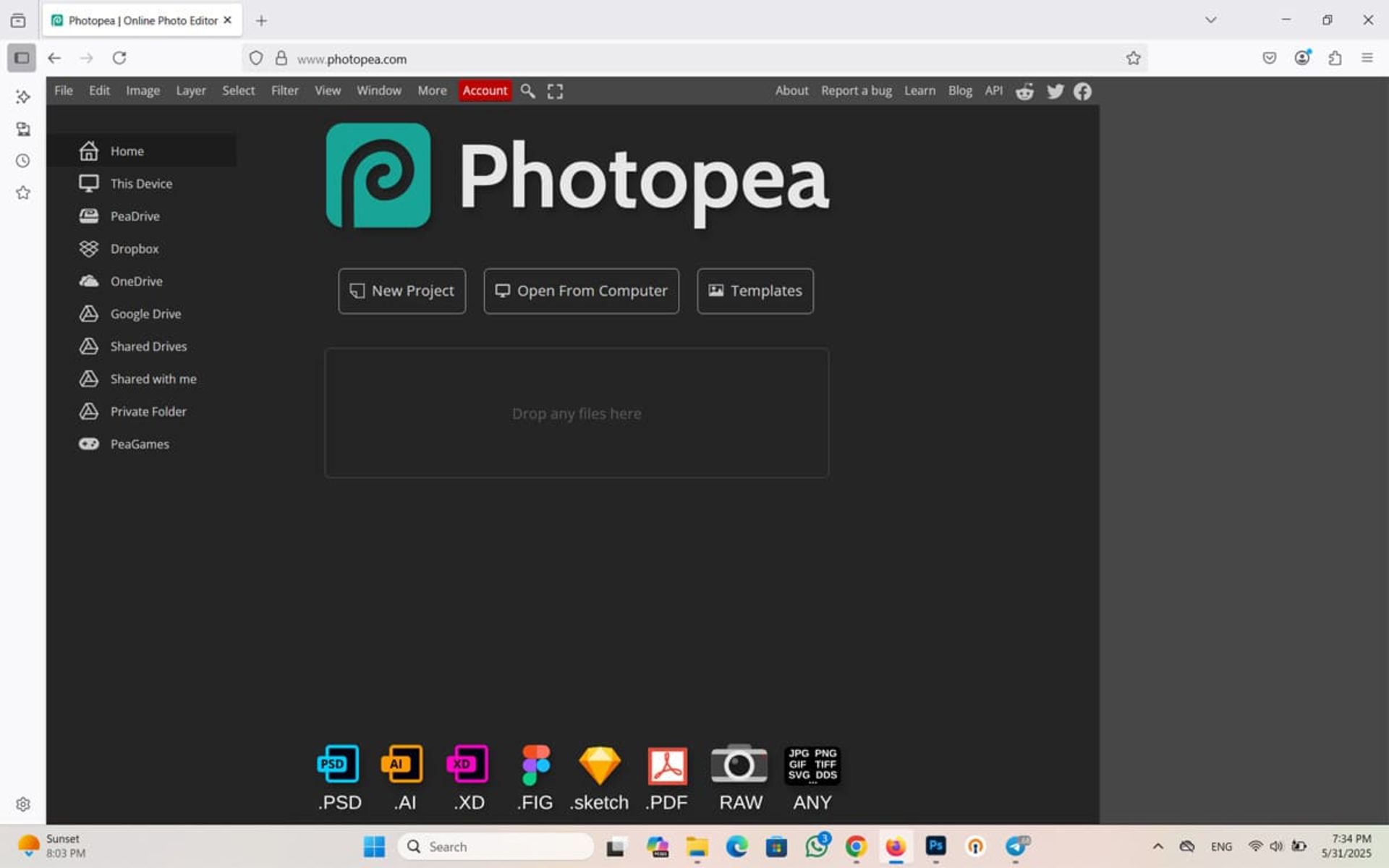Toggle fullscreen mode icon
The image size is (1389, 868).
[555, 91]
